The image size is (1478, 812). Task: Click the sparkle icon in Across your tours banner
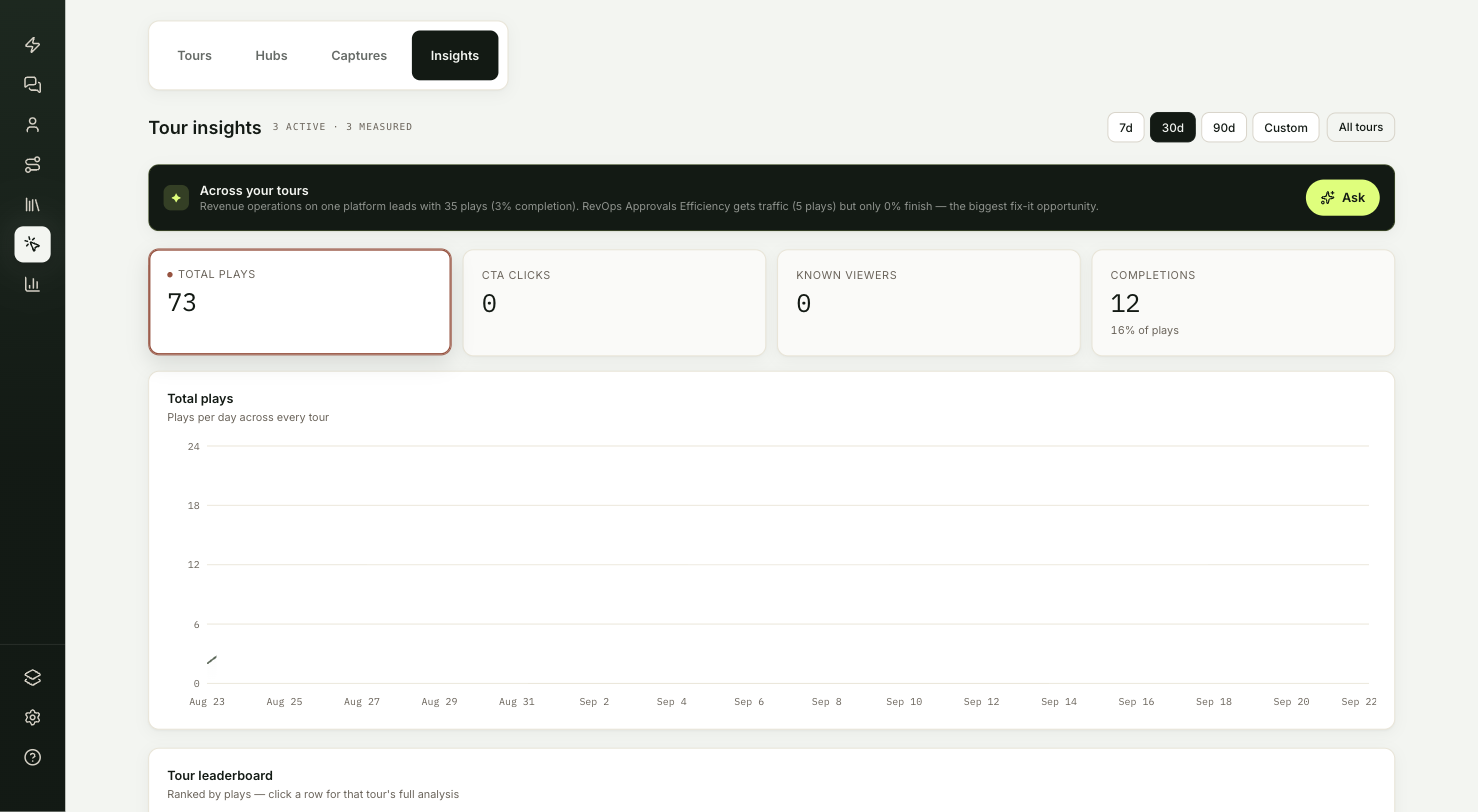[176, 198]
